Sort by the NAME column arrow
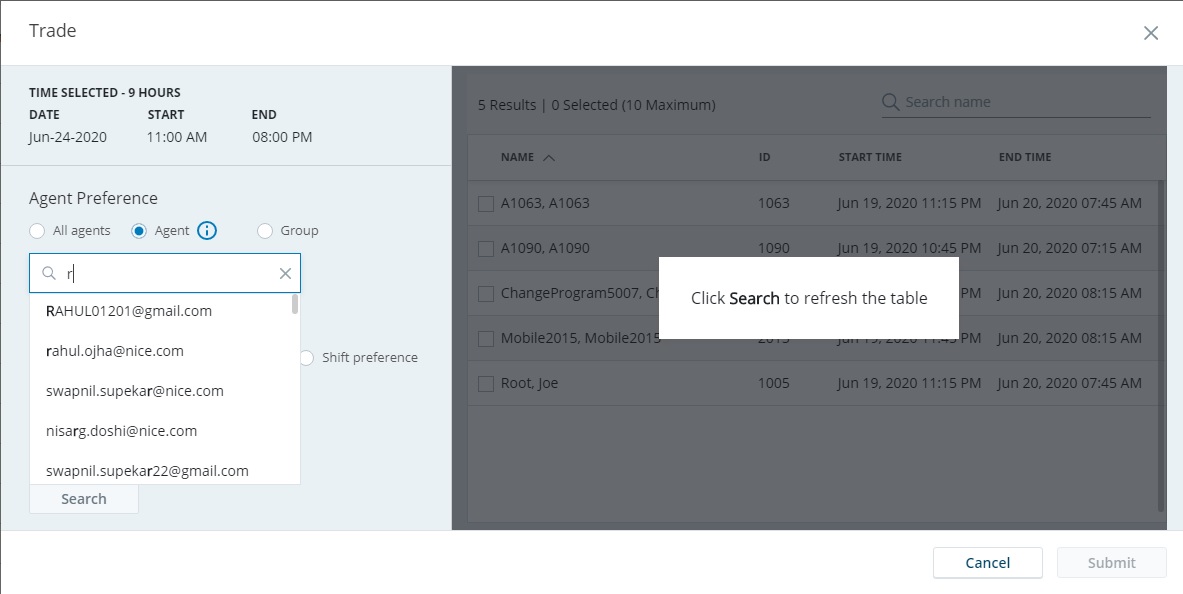This screenshot has width=1183, height=594. pyautogui.click(x=548, y=158)
